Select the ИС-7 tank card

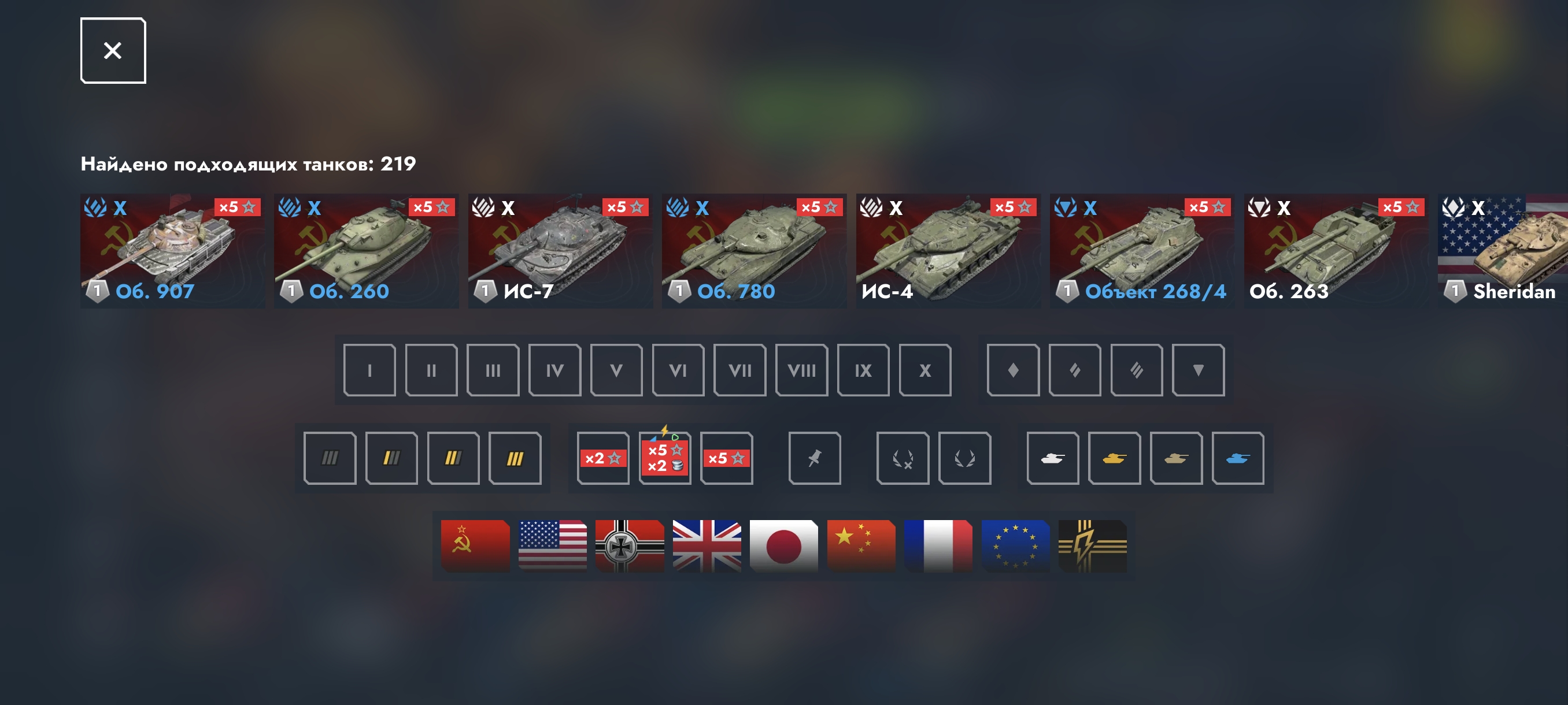(x=560, y=251)
